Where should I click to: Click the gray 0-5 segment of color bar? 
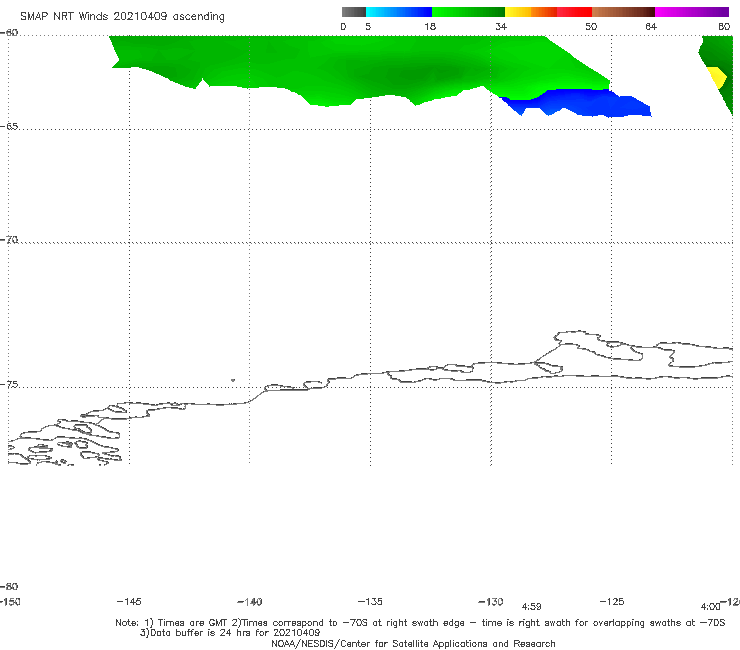pos(354,12)
